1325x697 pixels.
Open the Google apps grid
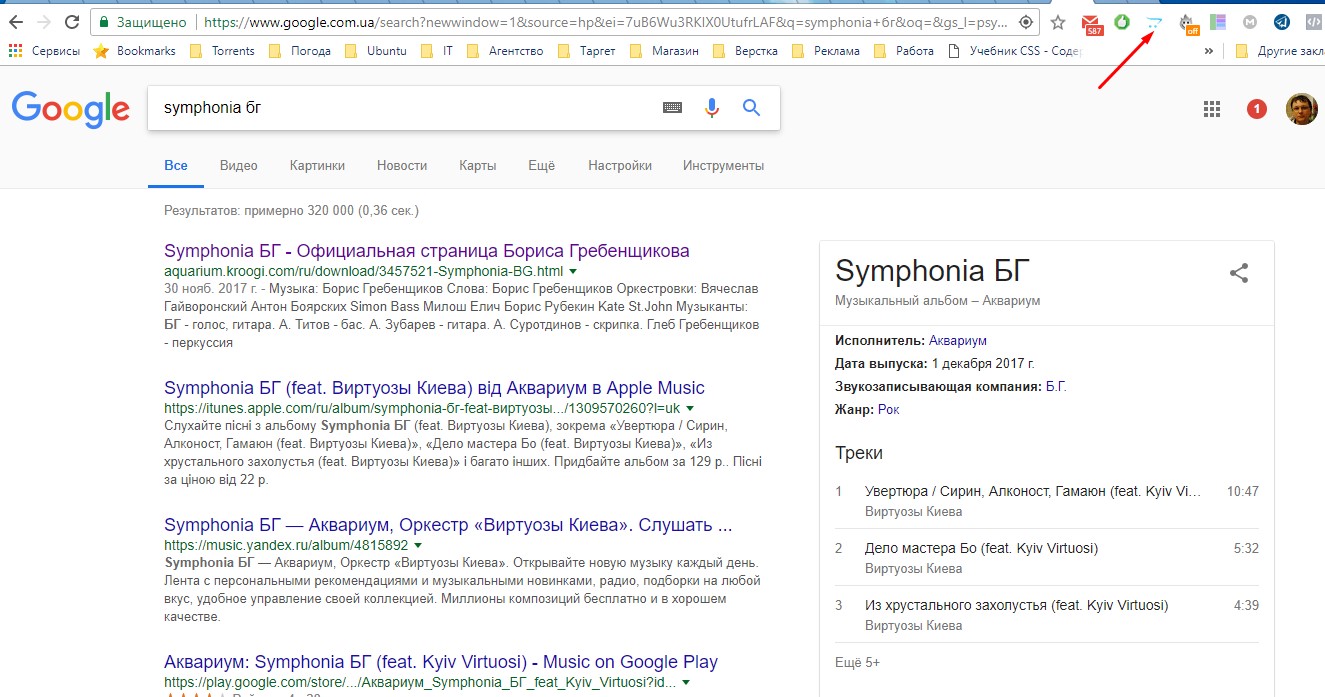[x=1212, y=109]
